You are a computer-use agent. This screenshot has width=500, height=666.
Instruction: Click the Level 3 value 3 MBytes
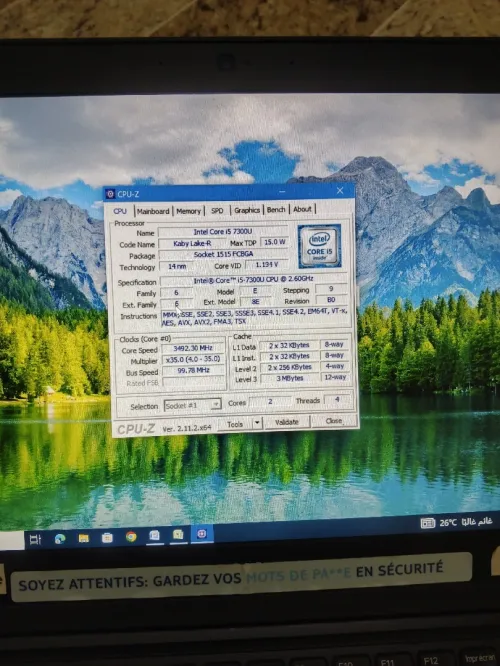point(290,378)
